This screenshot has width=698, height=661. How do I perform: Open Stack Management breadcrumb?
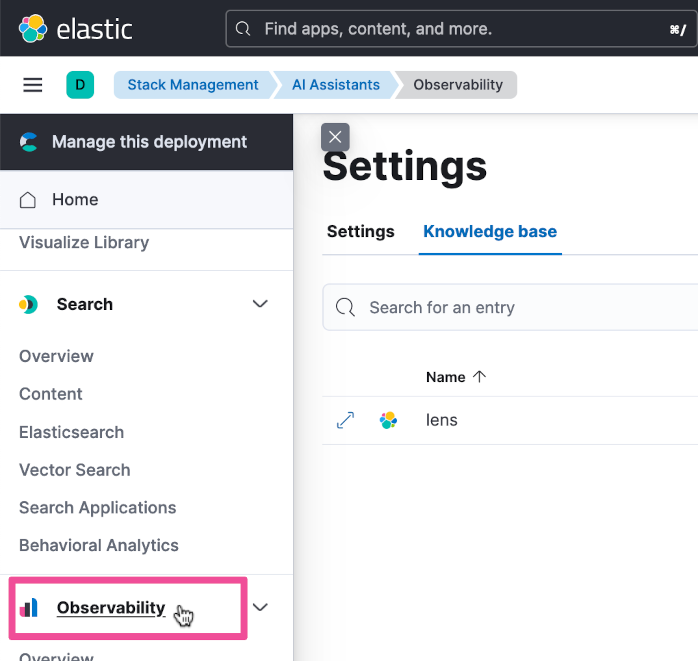click(x=193, y=85)
